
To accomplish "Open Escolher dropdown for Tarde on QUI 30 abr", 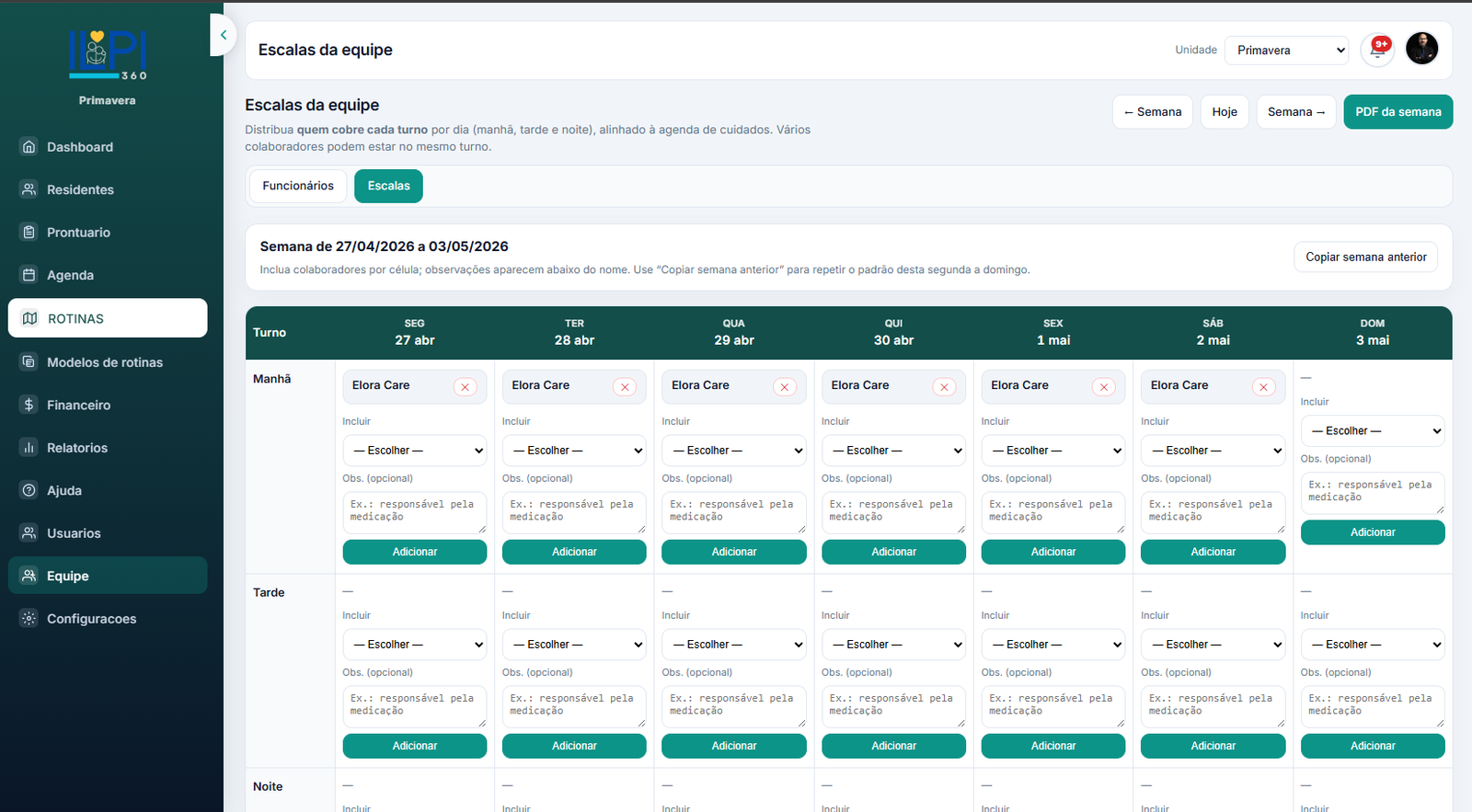I will tap(893, 645).
